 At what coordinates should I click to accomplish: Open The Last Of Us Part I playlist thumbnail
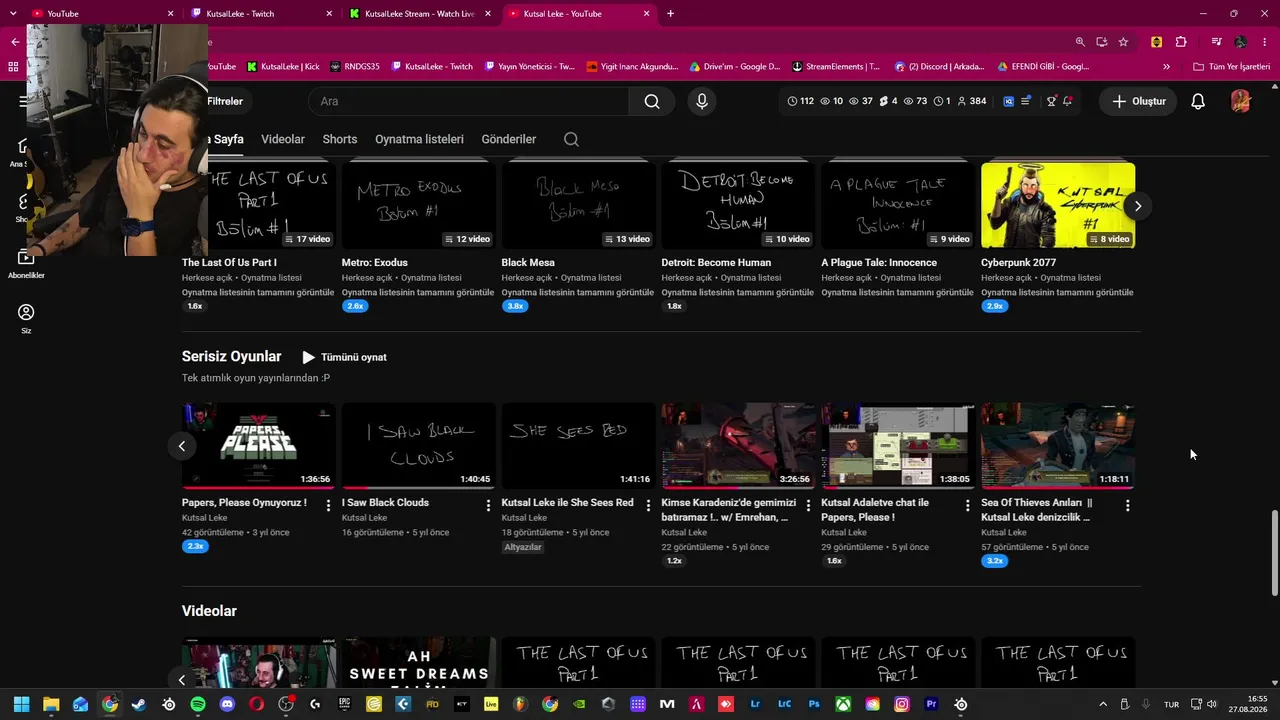tap(258, 205)
